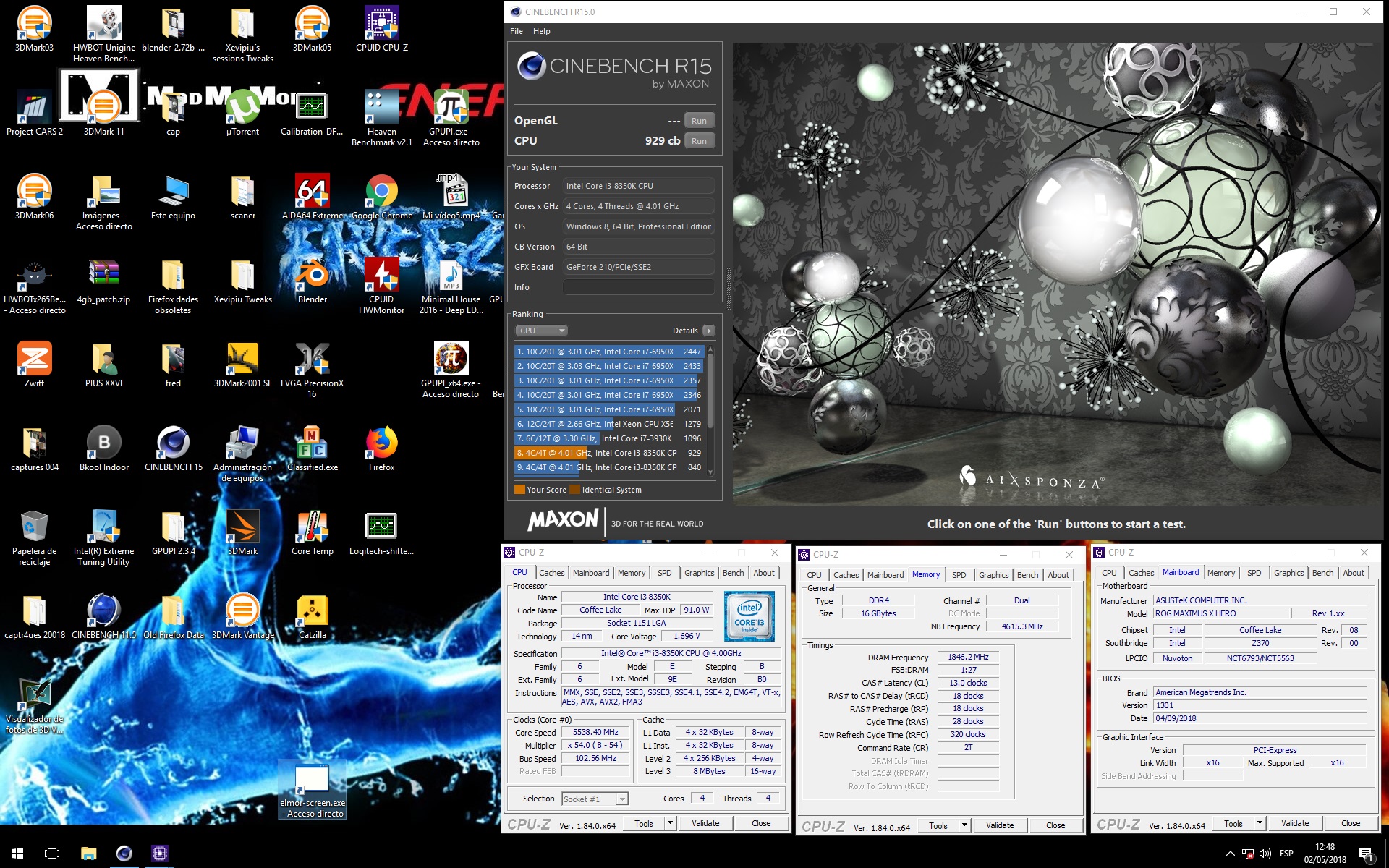Select ranking entry 7 Core i7-3930K
The image size is (1389, 868).
(609, 438)
